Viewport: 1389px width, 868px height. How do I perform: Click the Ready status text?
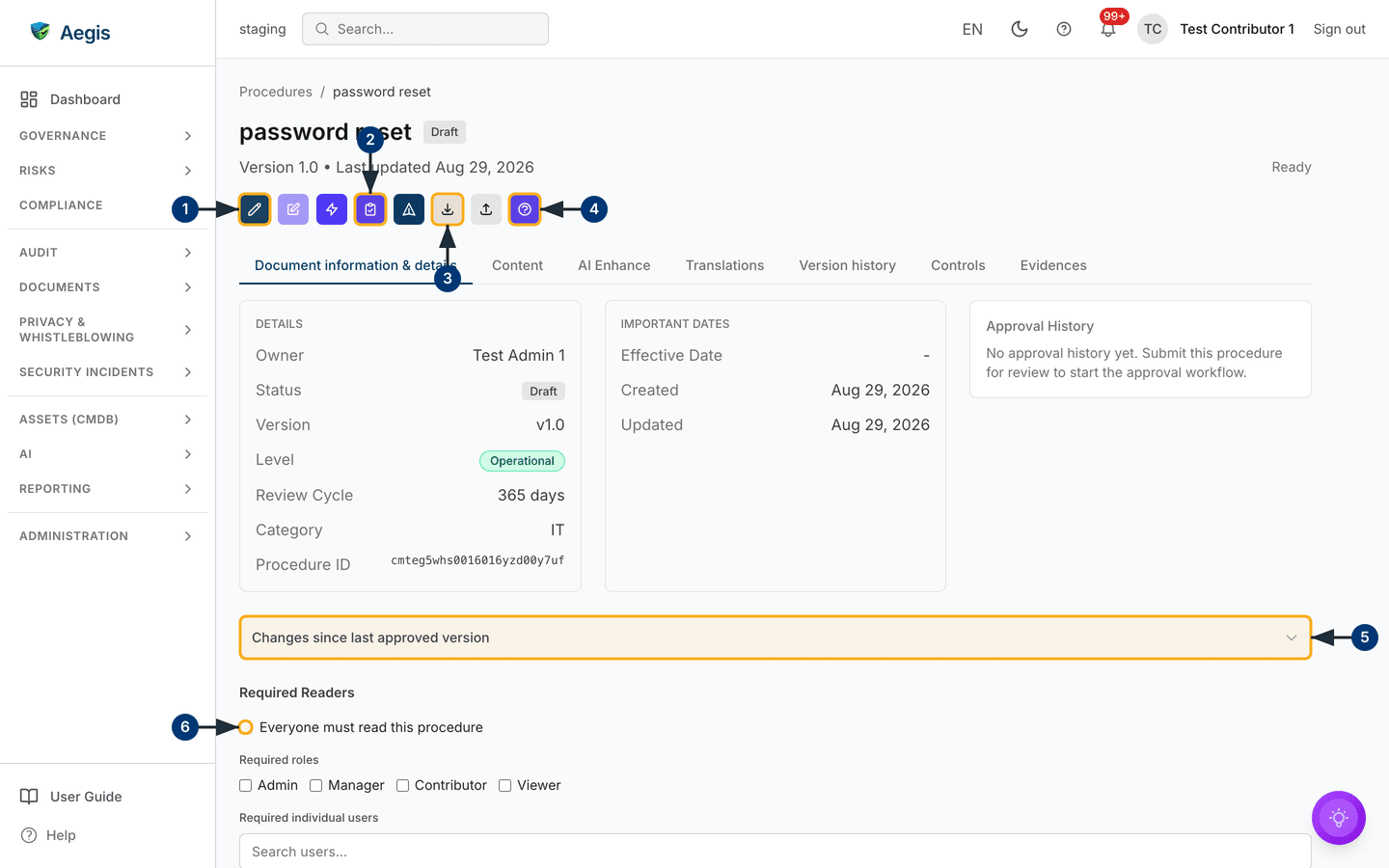coord(1291,167)
